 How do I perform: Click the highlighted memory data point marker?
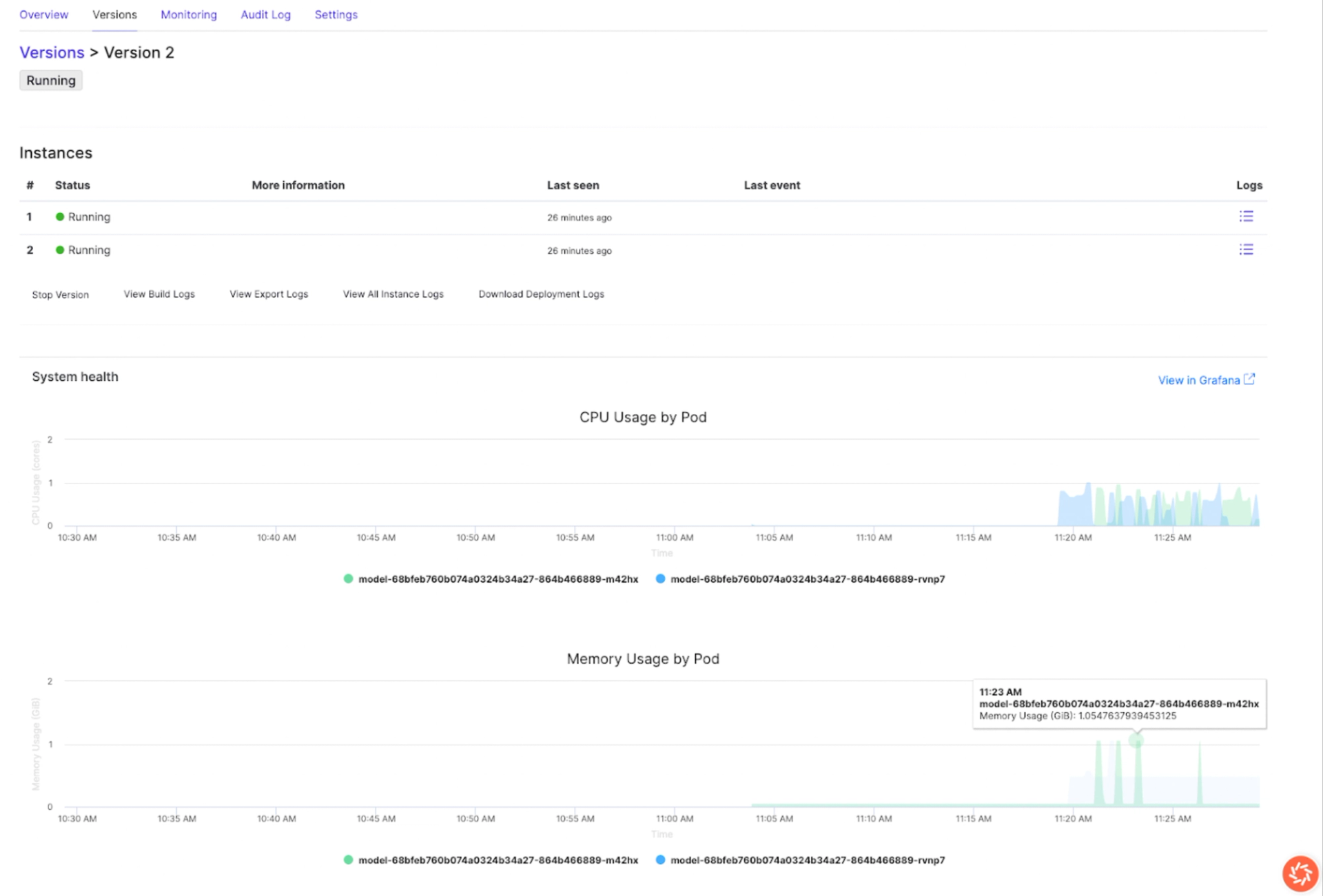[x=1136, y=741]
